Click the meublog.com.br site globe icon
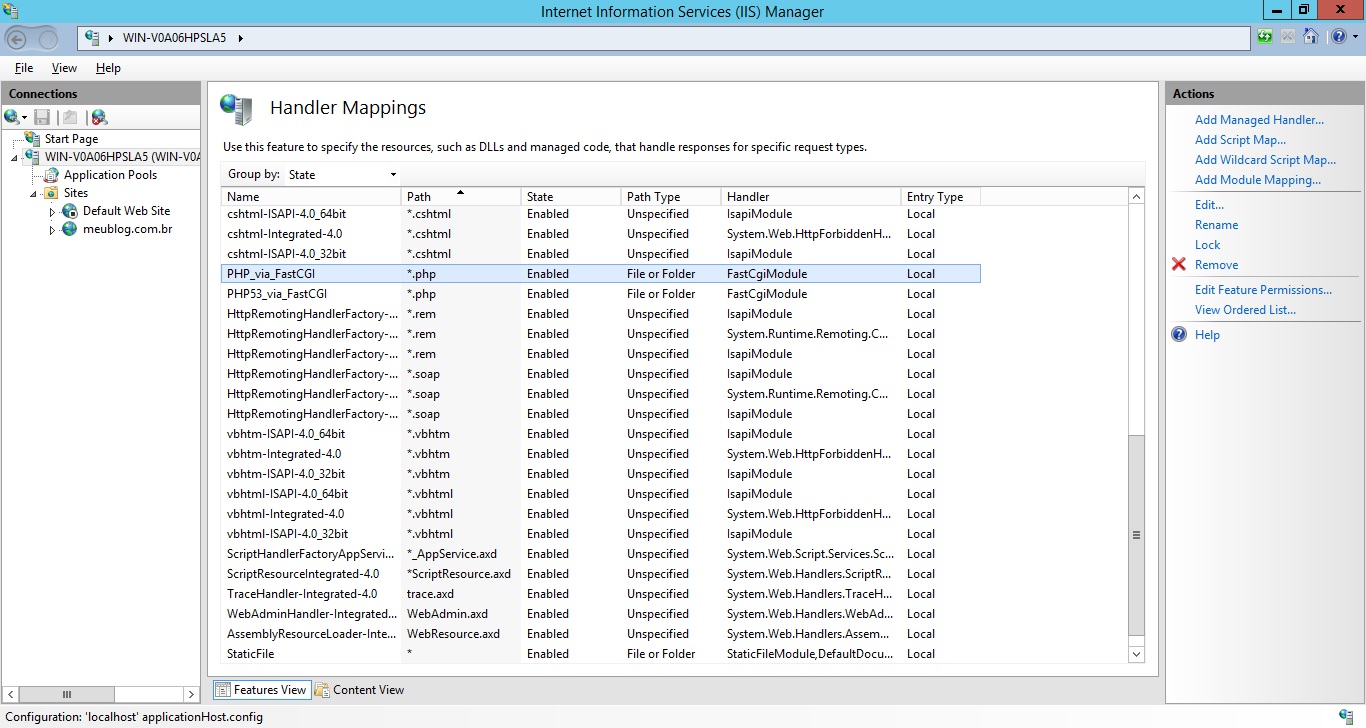Viewport: 1366px width, 728px height. [x=69, y=229]
